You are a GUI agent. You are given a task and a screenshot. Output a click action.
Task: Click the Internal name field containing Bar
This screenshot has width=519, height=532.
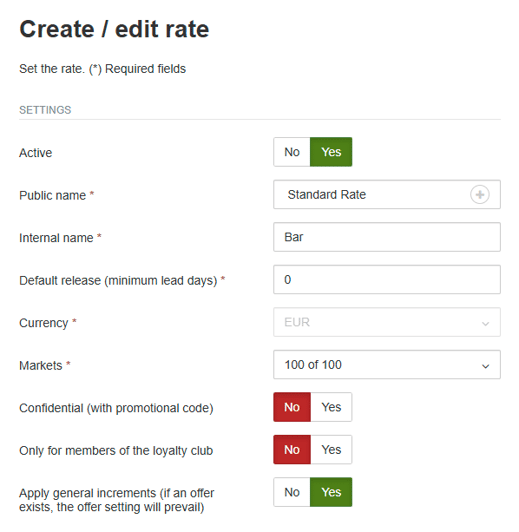387,237
